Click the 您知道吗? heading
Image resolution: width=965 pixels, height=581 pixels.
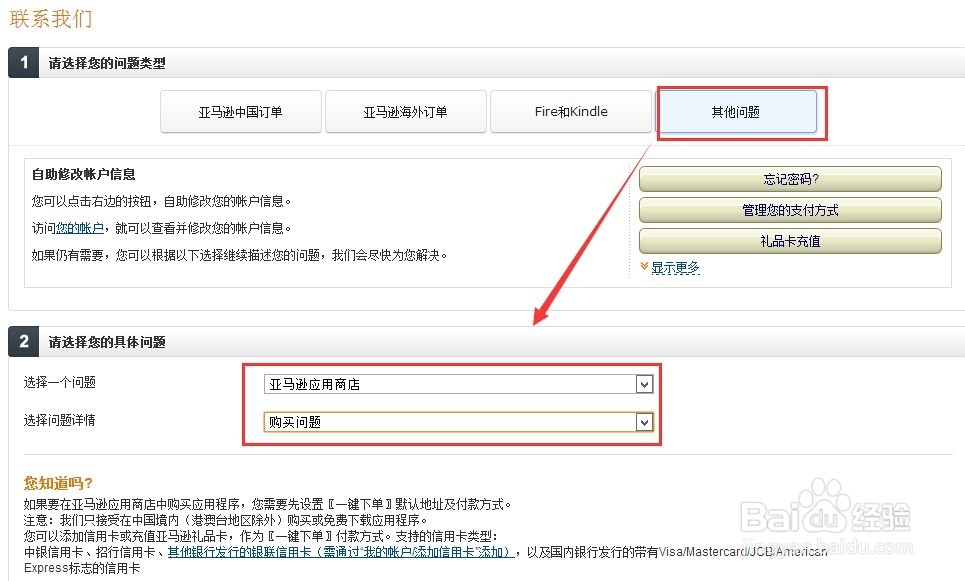pos(58,483)
